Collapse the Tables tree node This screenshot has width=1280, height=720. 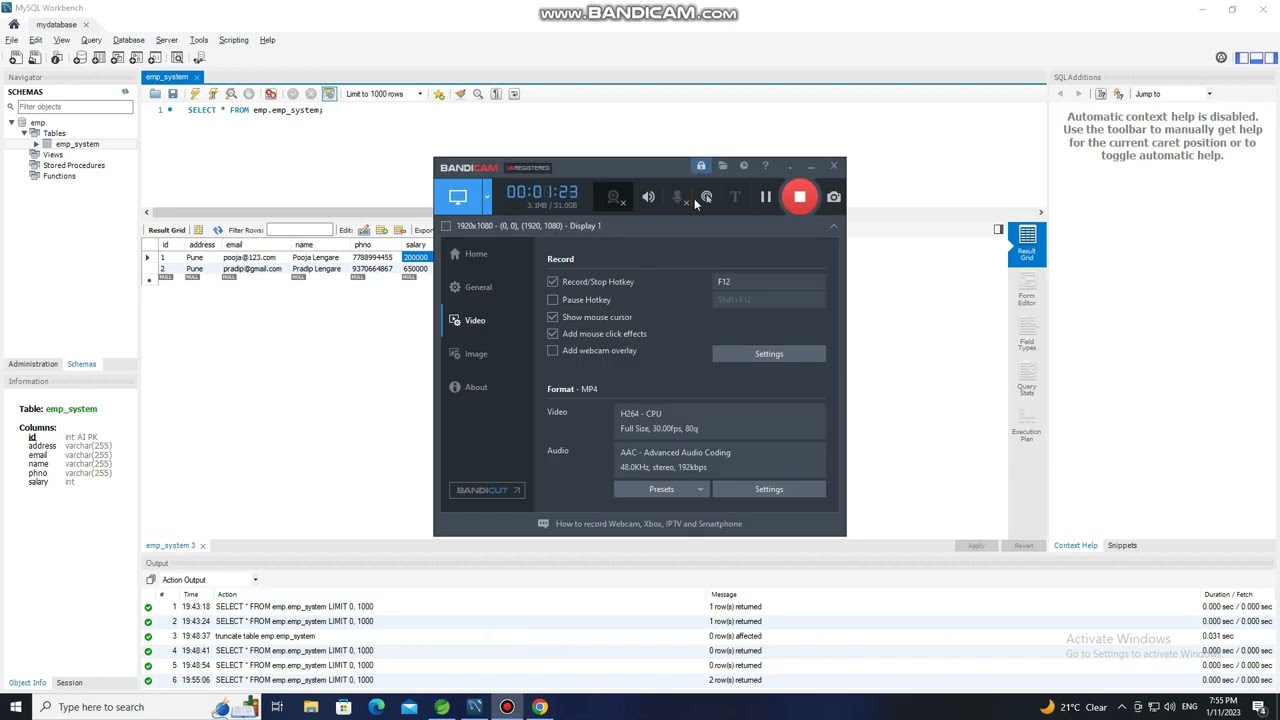24,133
